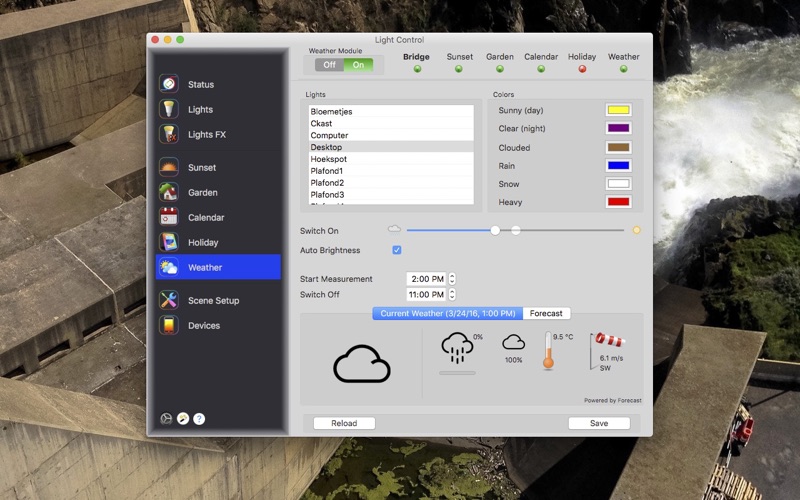Open the Holiday sidebar icon
The width and height of the screenshot is (800, 500).
(169, 242)
